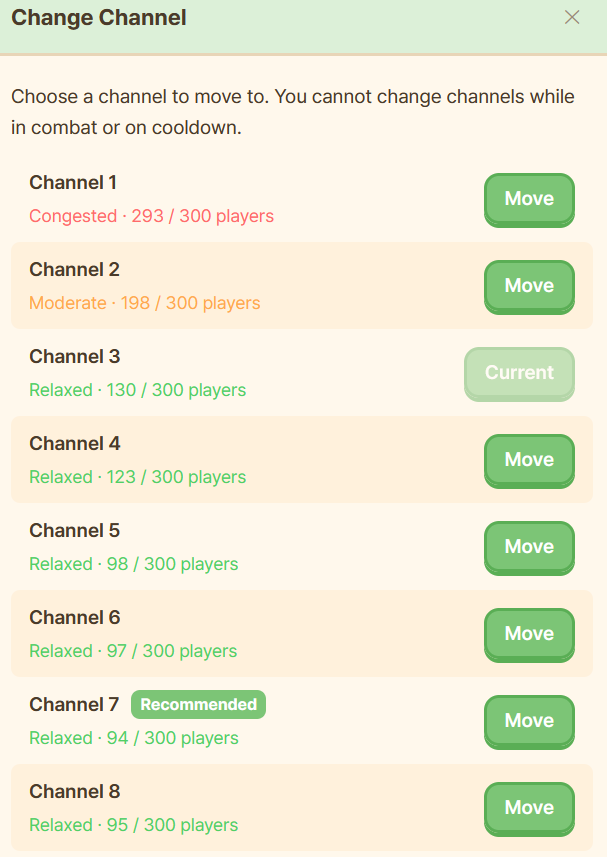
Task: Move to Channel 4
Action: click(x=529, y=460)
